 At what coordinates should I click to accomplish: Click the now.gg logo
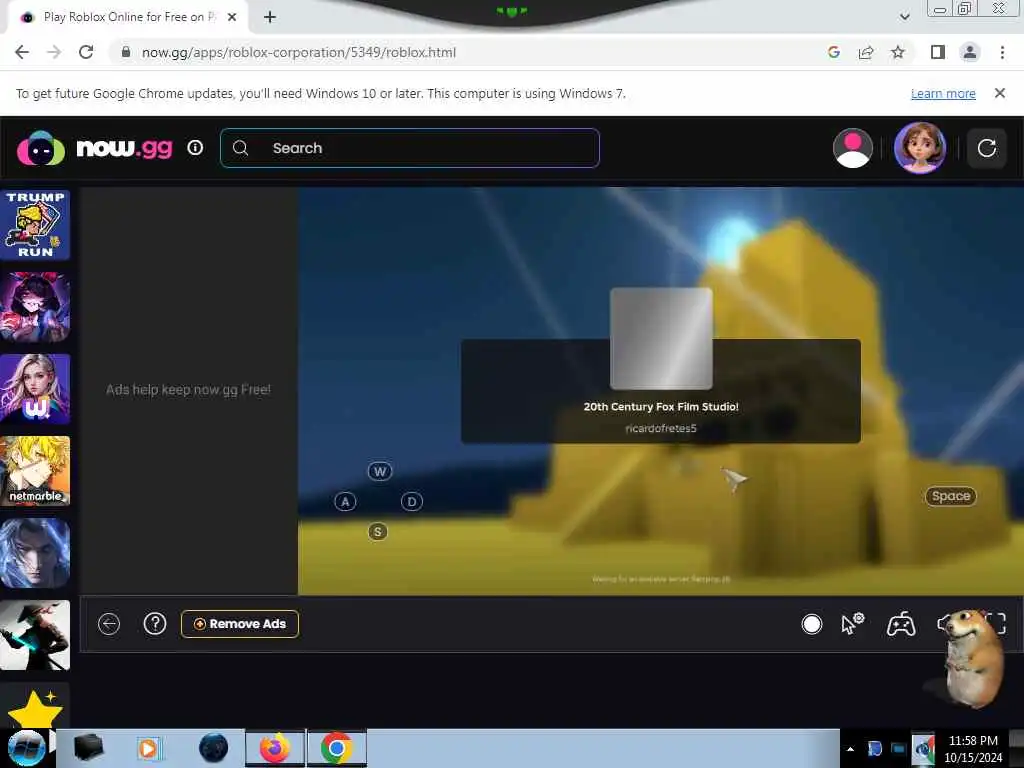[95, 148]
